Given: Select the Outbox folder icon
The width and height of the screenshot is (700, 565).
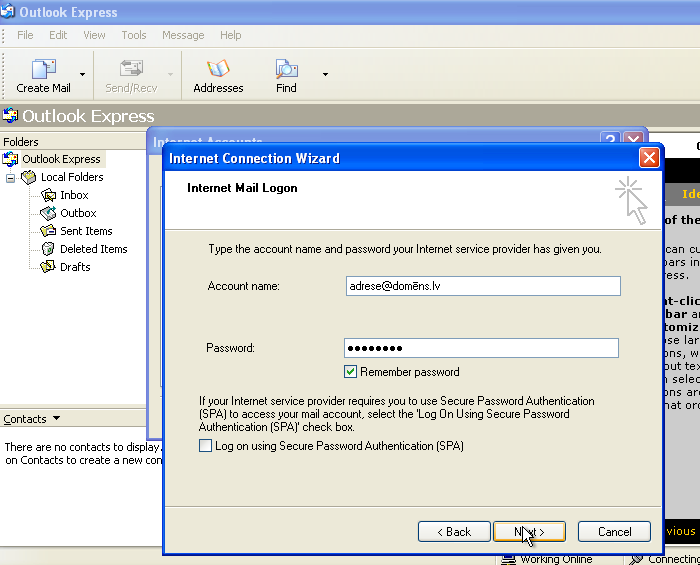Looking at the screenshot, I should tap(48, 213).
